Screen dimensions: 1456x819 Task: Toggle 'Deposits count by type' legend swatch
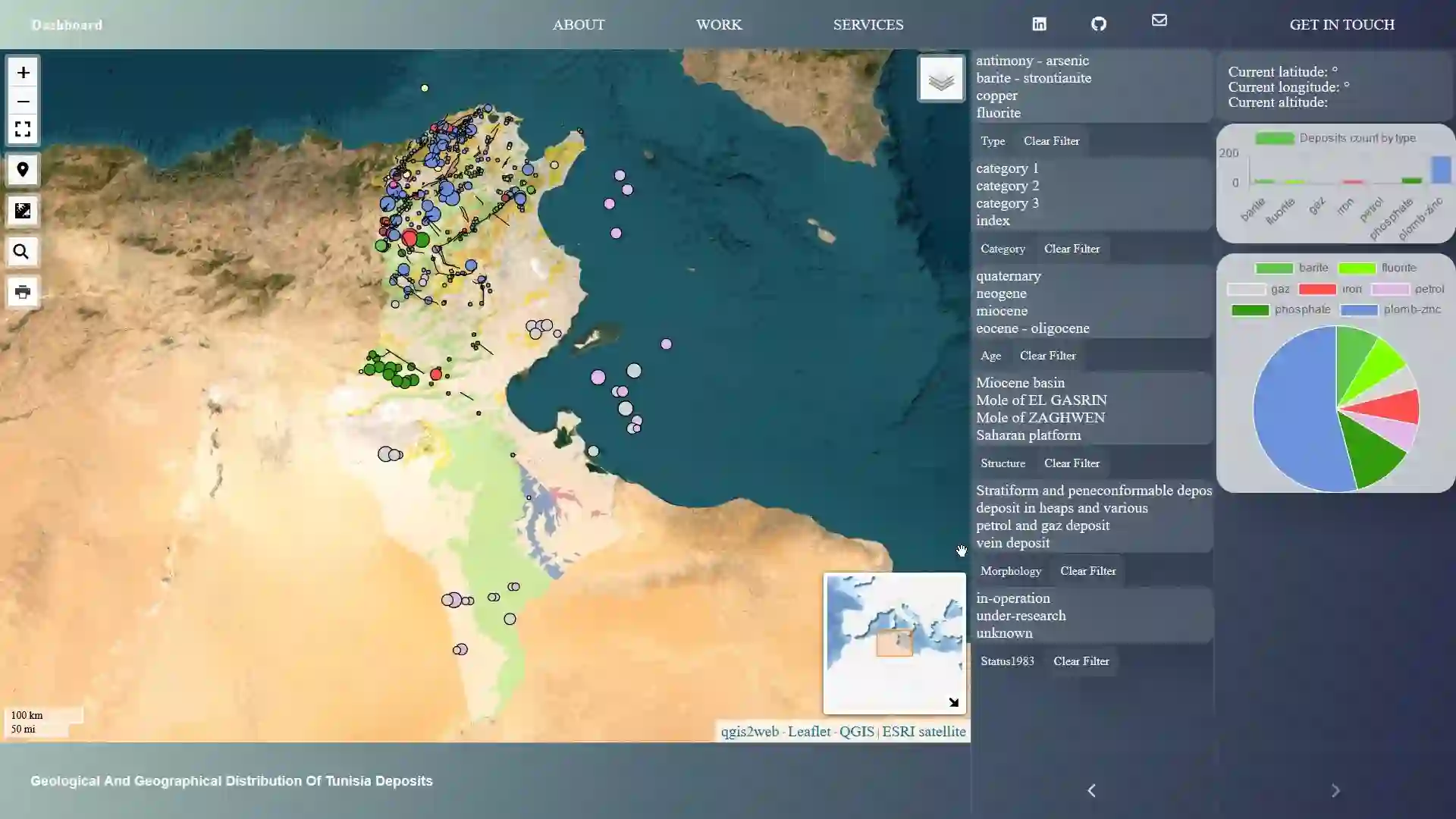[1274, 138]
